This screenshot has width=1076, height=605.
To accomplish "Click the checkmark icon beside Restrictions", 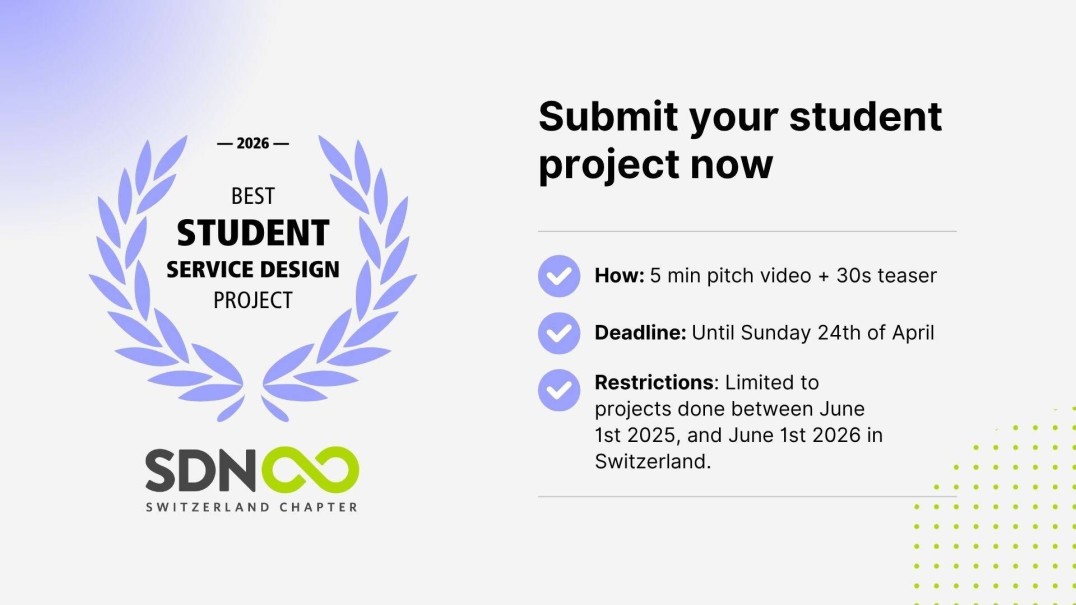I will click(x=559, y=389).
